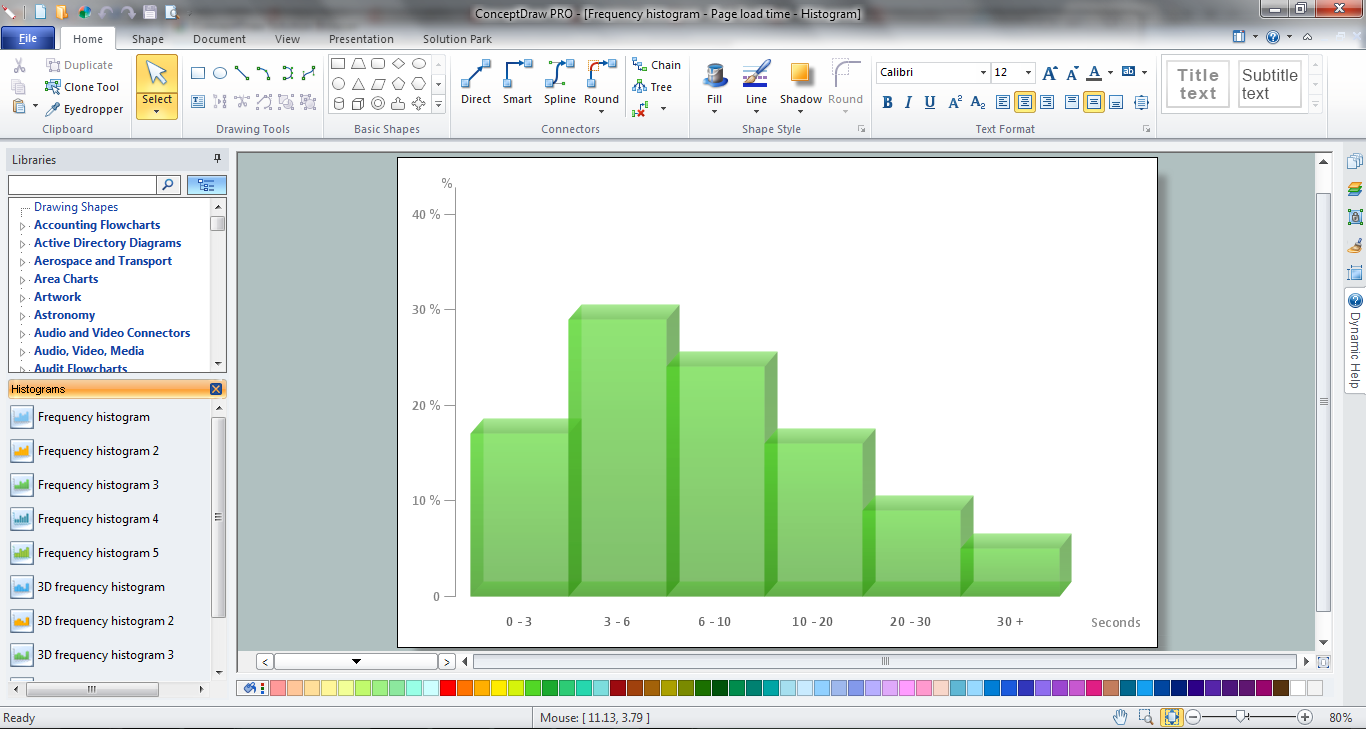Viewport: 1366px width, 729px height.
Task: Toggle Italic text formatting
Action: tap(908, 102)
